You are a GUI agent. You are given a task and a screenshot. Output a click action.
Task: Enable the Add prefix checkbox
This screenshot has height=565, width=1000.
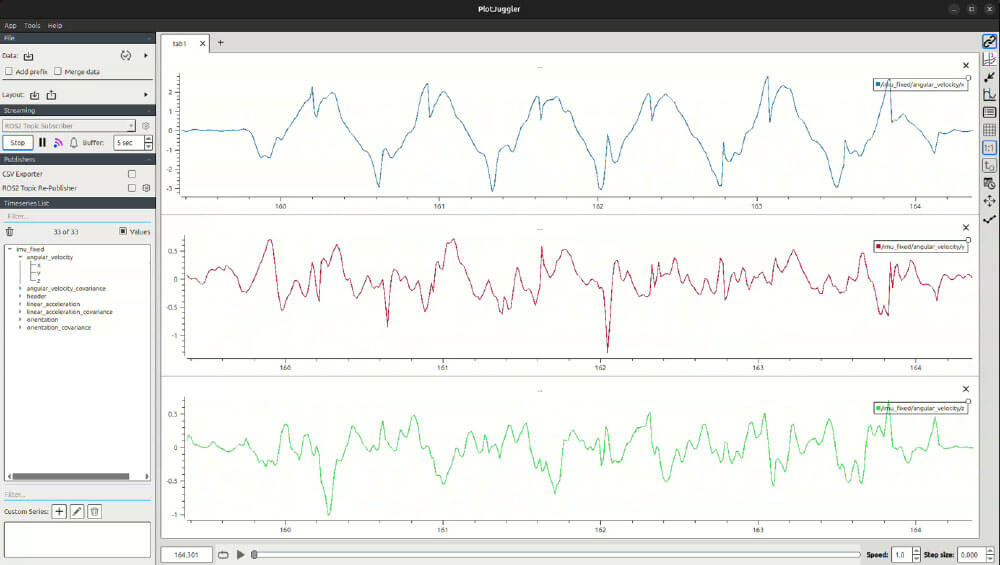[x=9, y=72]
